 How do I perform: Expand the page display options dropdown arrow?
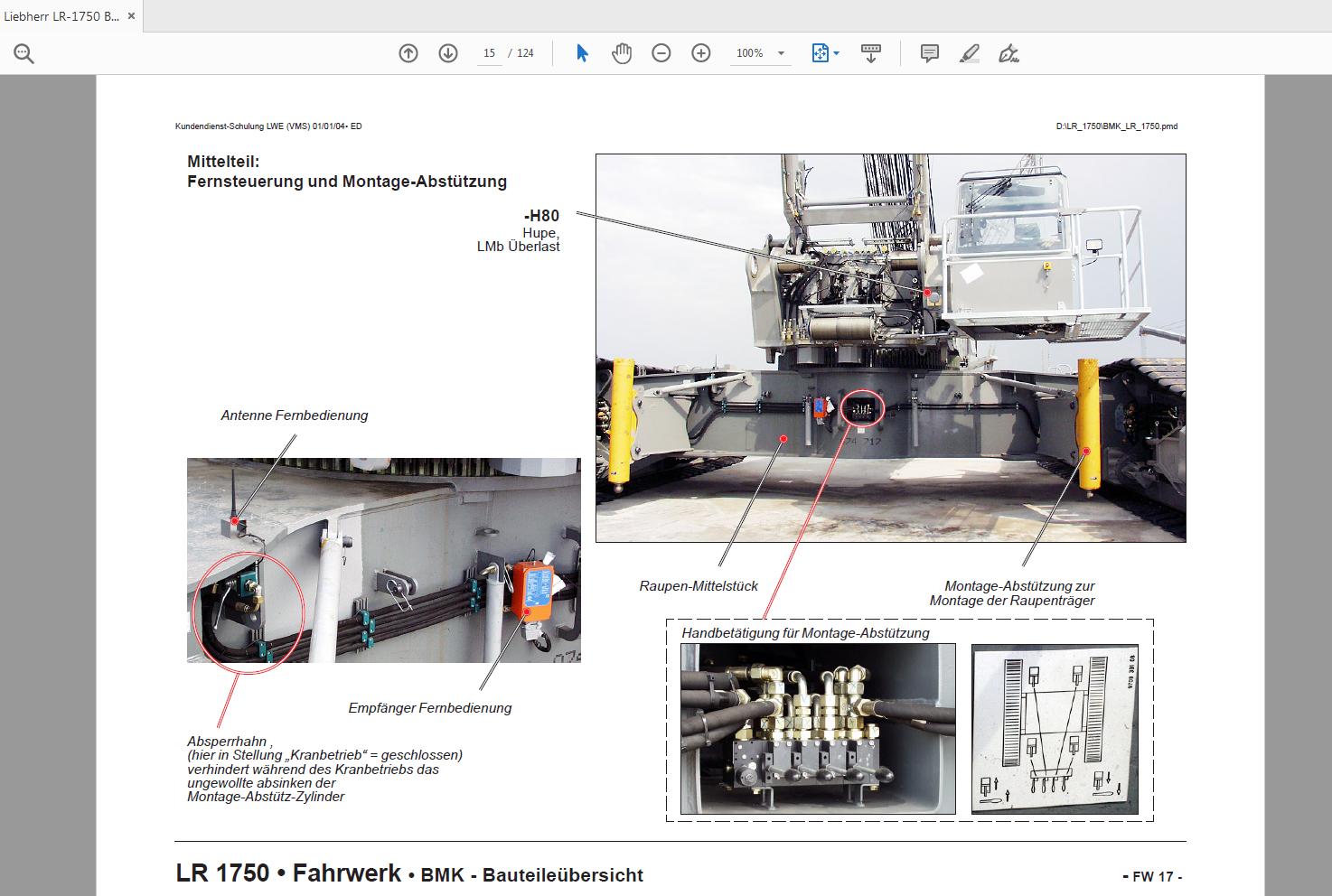(837, 52)
